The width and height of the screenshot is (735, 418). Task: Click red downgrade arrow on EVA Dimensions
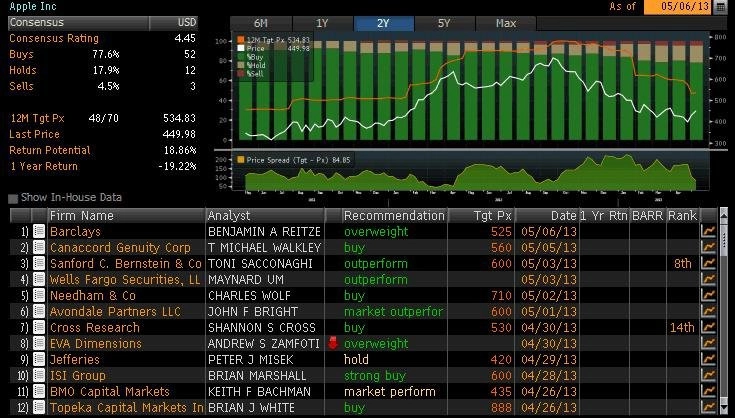click(333, 343)
